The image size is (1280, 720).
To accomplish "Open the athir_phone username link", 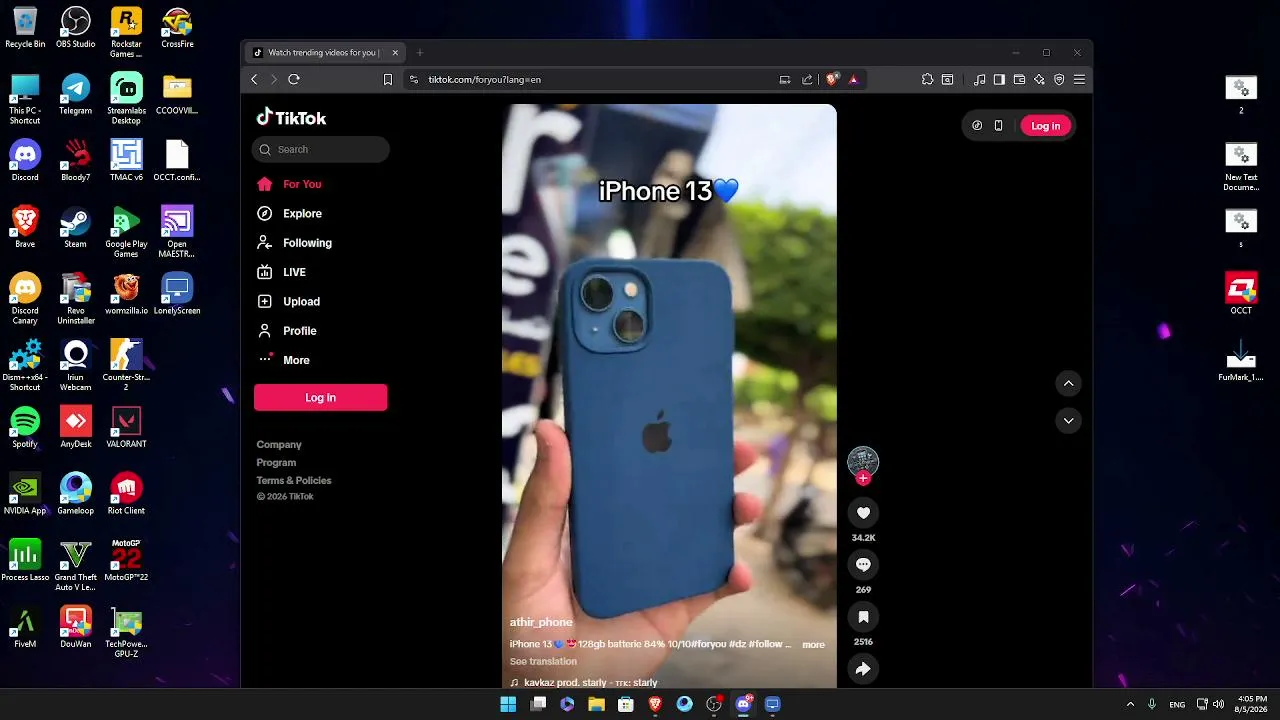I will coord(541,622).
